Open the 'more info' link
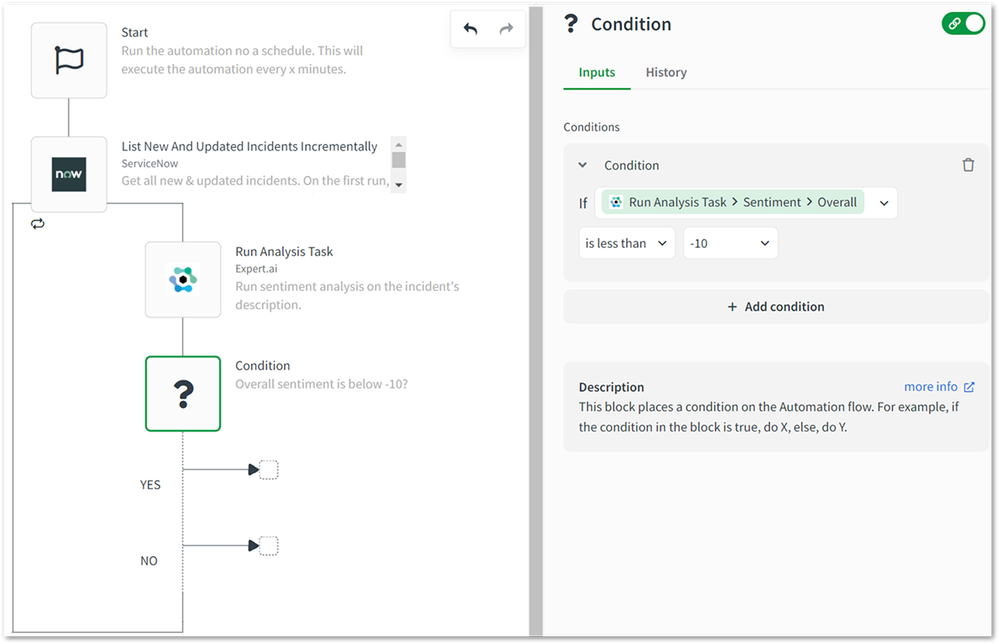 [x=938, y=386]
